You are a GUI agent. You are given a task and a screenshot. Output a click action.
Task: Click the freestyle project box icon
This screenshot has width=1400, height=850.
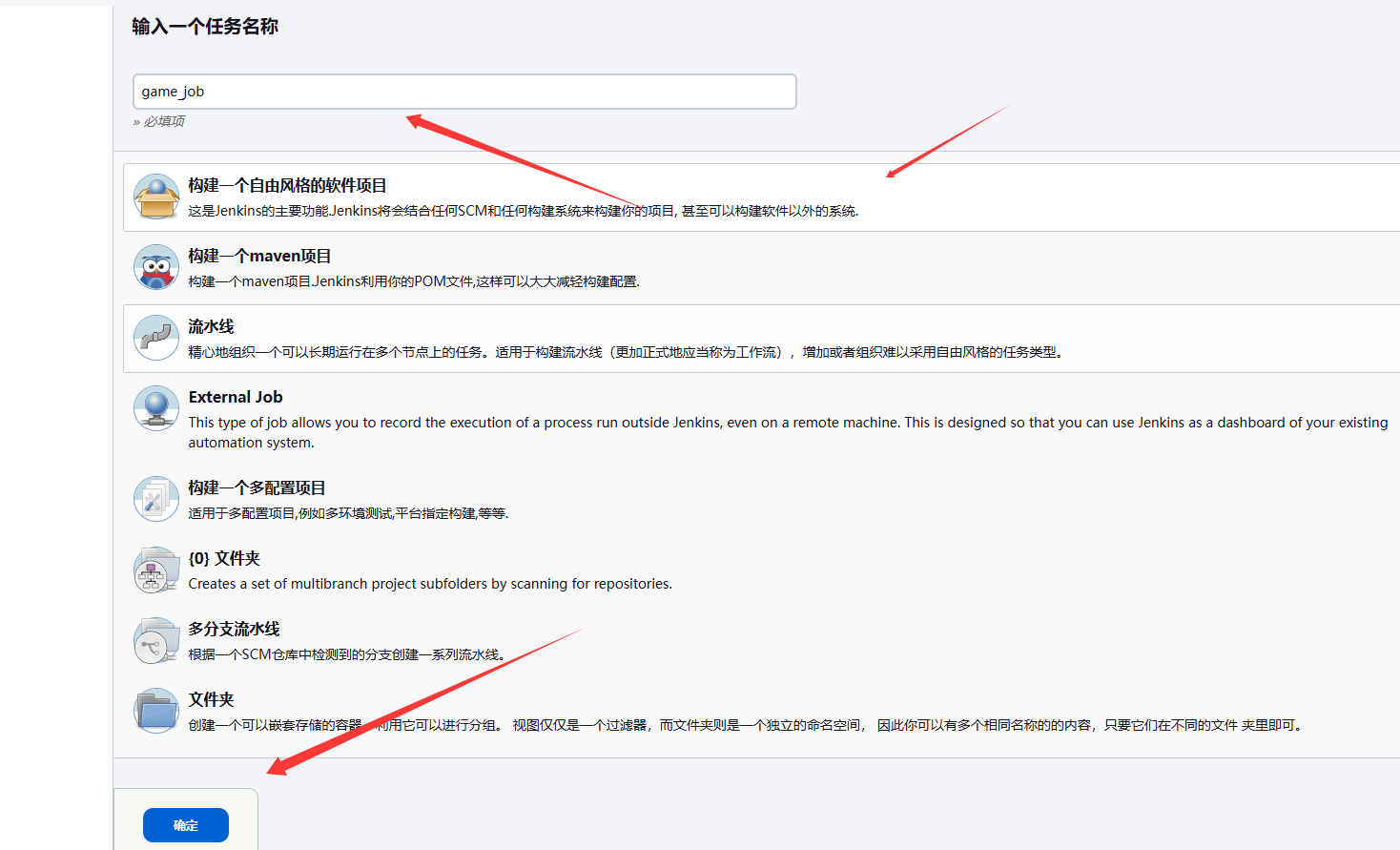click(x=156, y=197)
